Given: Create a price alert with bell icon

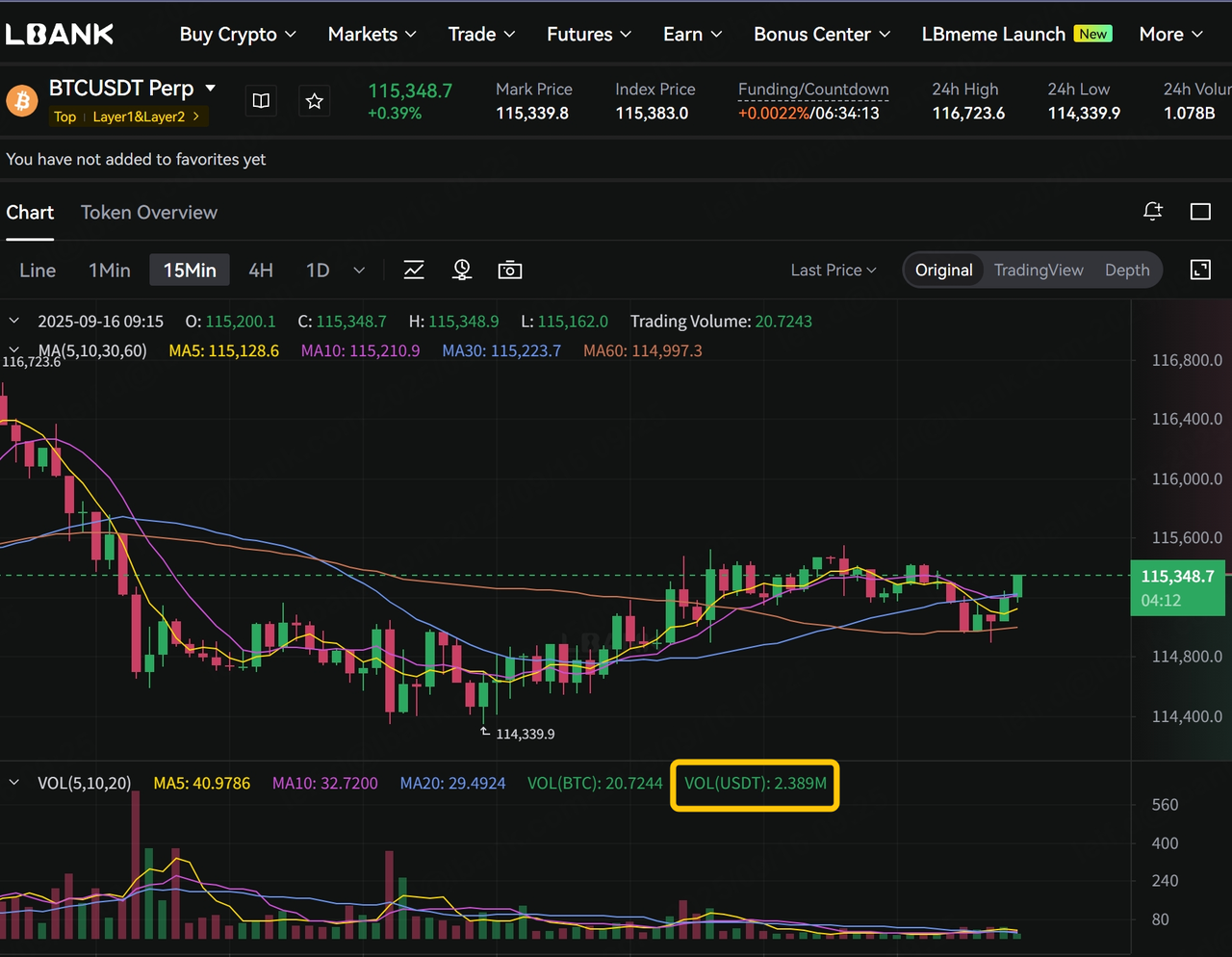Looking at the screenshot, I should 1153,212.
